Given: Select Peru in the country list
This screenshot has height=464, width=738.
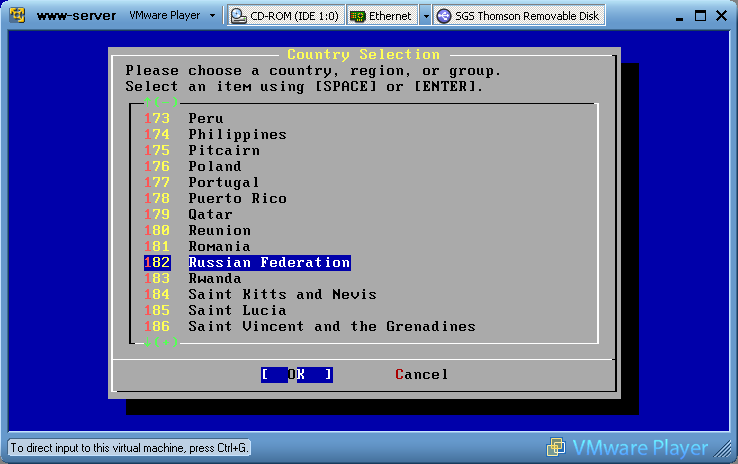Looking at the screenshot, I should pyautogui.click(x=206, y=118).
